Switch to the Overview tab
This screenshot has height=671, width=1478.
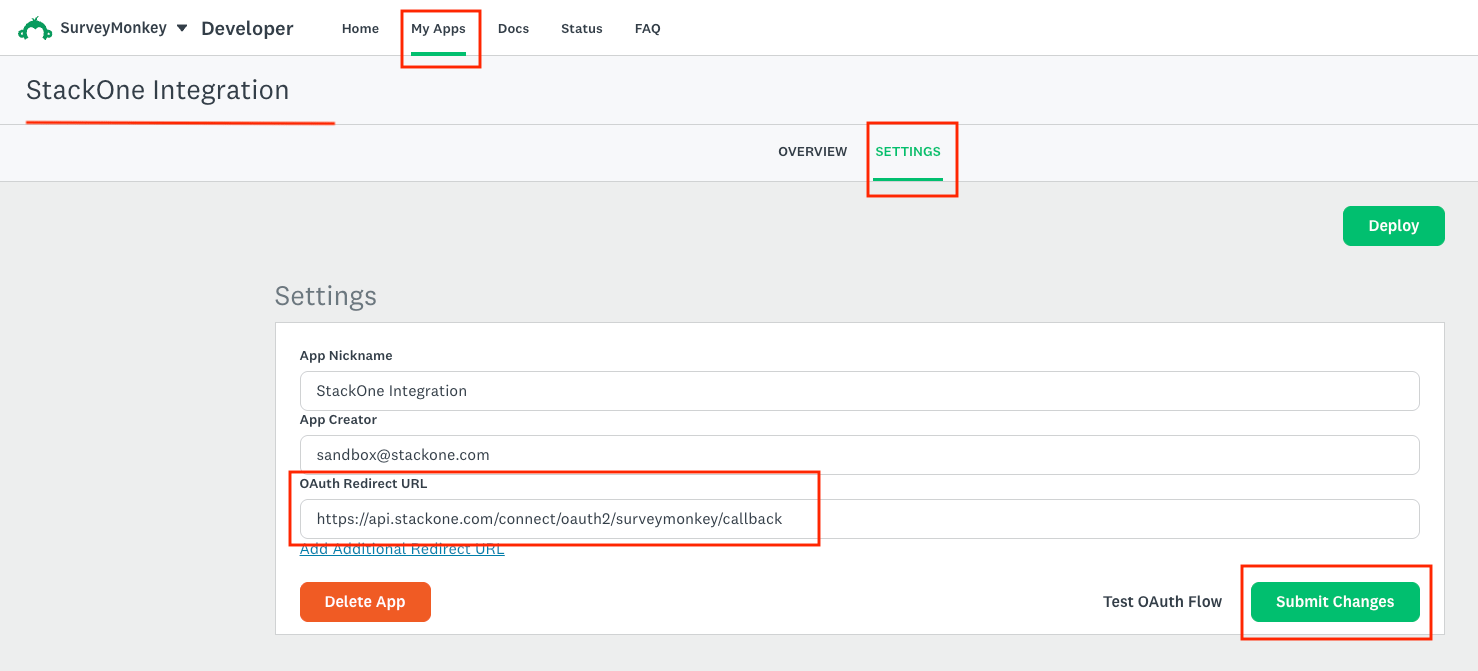[x=813, y=152]
